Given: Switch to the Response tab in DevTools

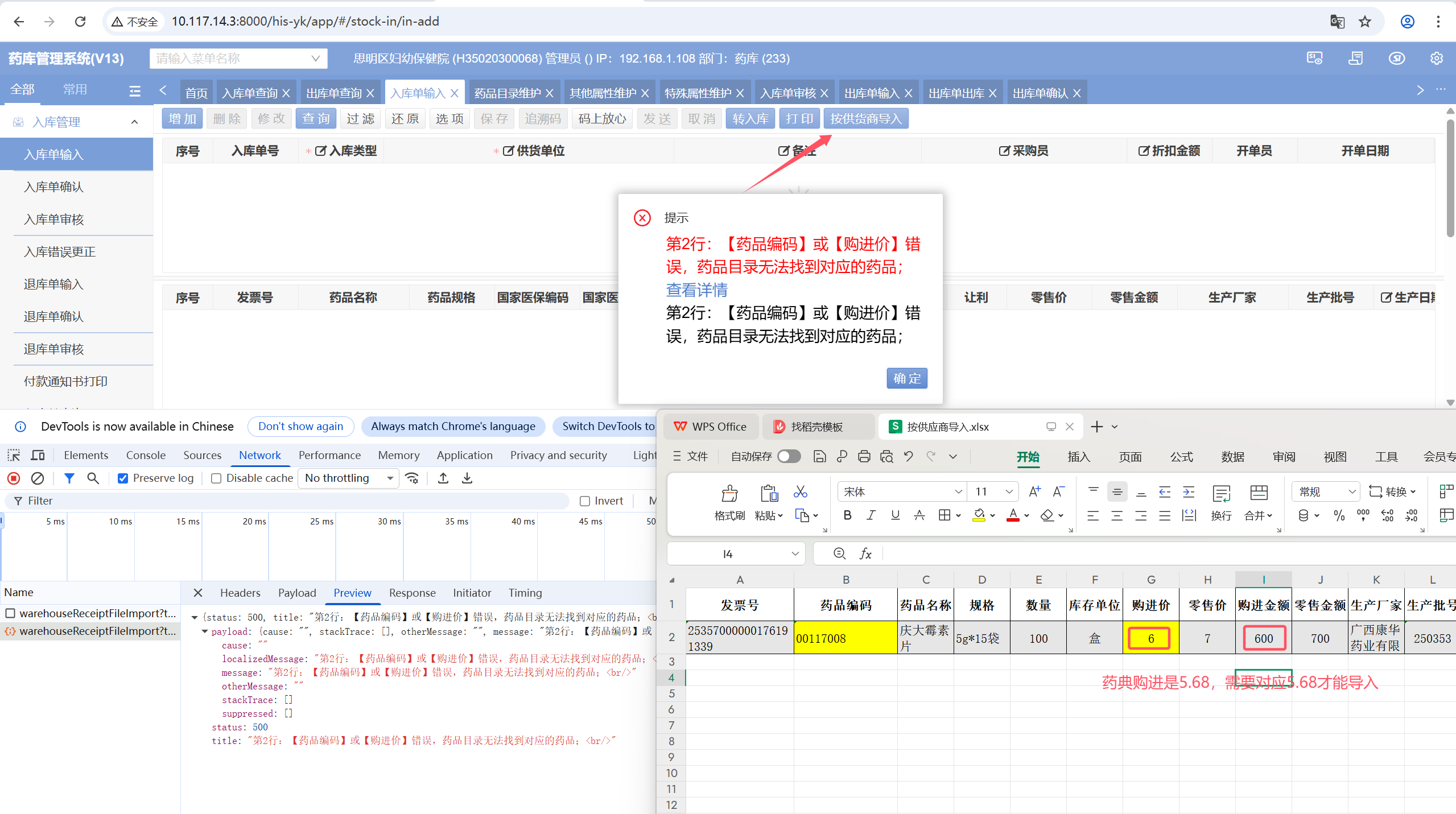Looking at the screenshot, I should pyautogui.click(x=412, y=593).
